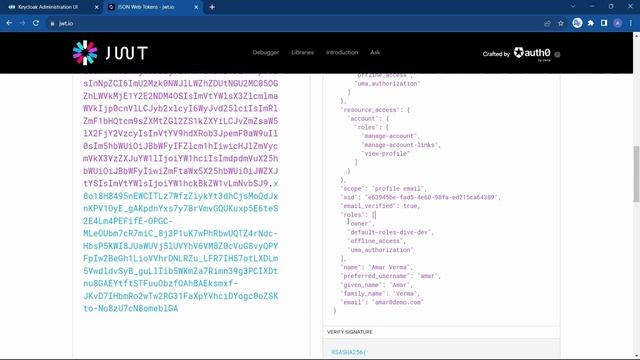Click the "amar@demo.com" email value
The width and height of the screenshot is (640, 360).
click(398, 302)
